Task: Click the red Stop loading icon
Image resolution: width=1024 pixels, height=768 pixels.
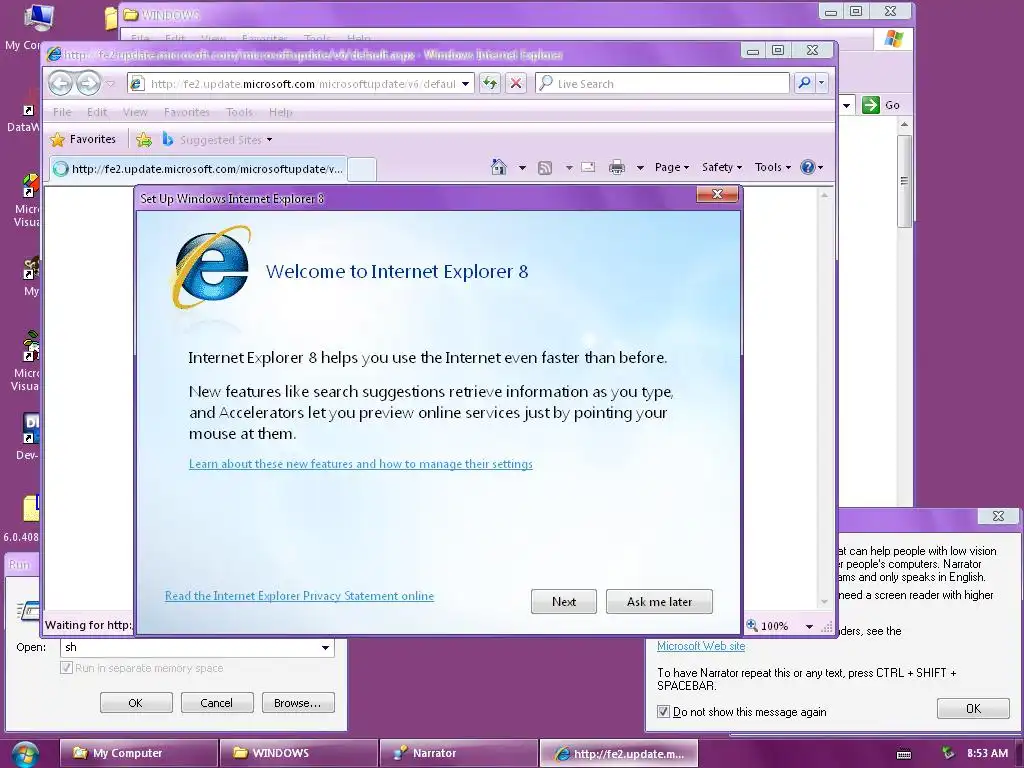Action: pyautogui.click(x=516, y=83)
